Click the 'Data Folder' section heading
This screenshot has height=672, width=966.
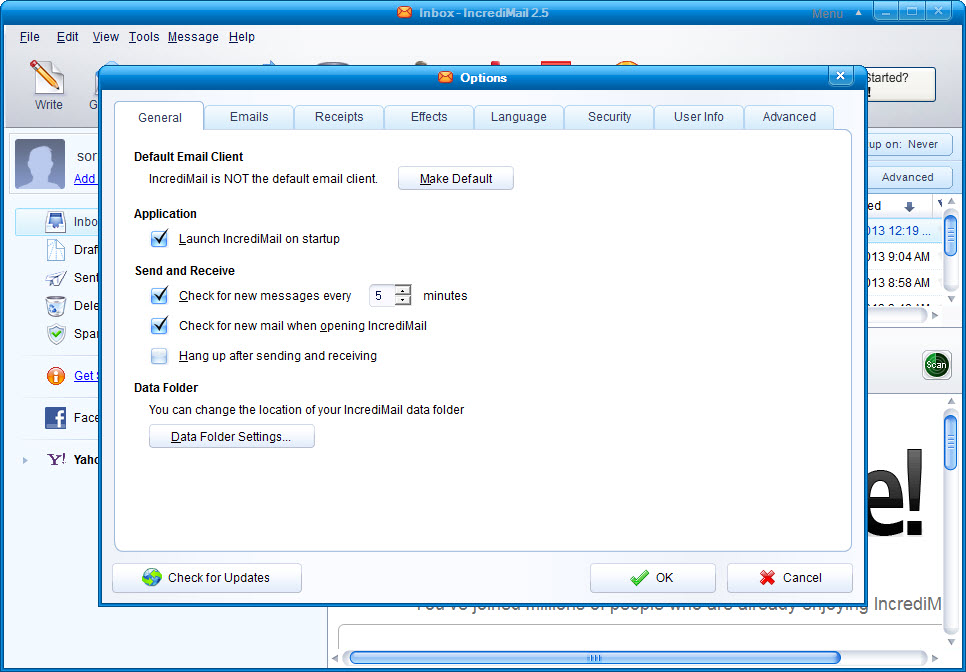[166, 387]
